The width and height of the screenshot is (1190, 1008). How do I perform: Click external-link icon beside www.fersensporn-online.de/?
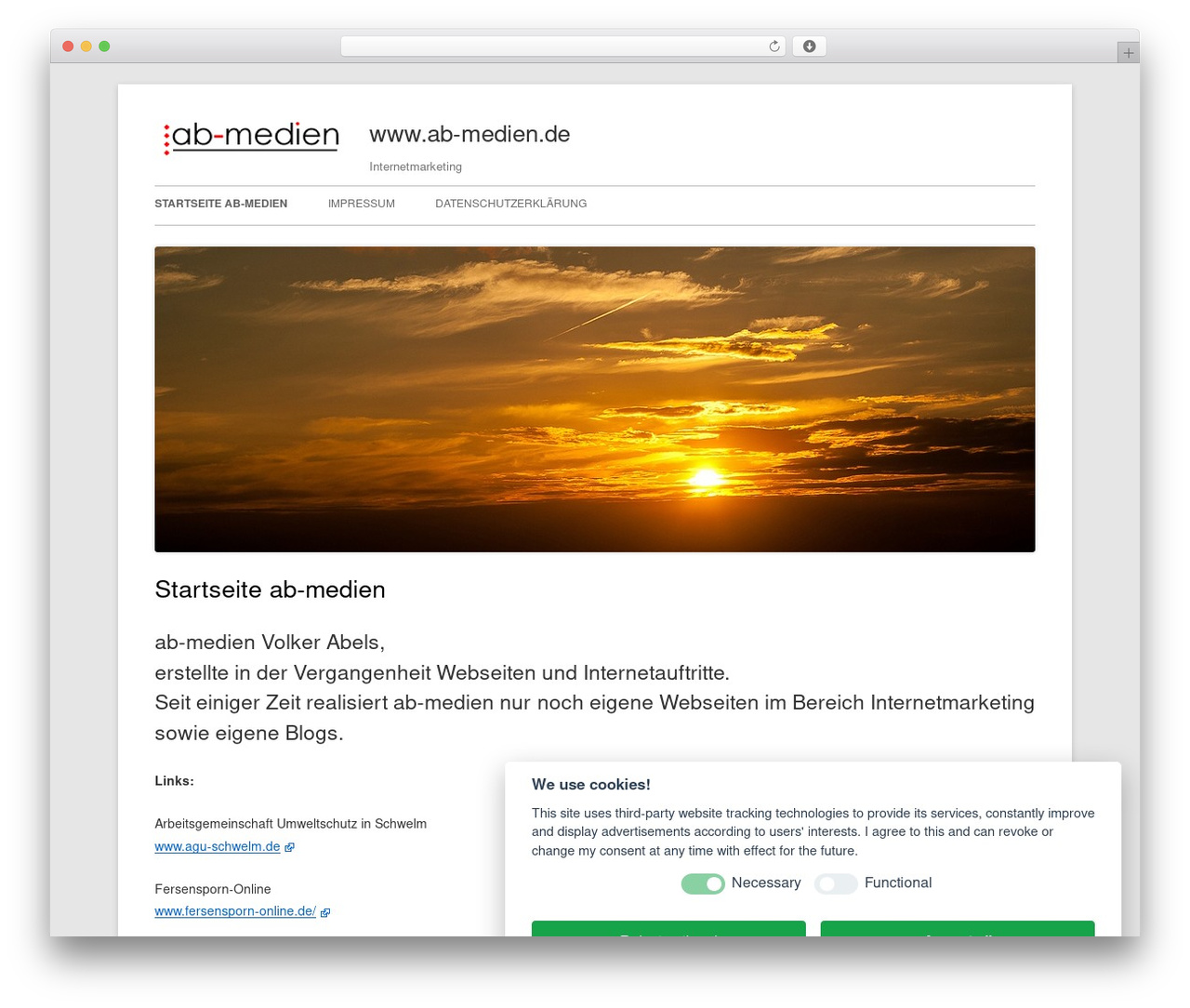[325, 912]
